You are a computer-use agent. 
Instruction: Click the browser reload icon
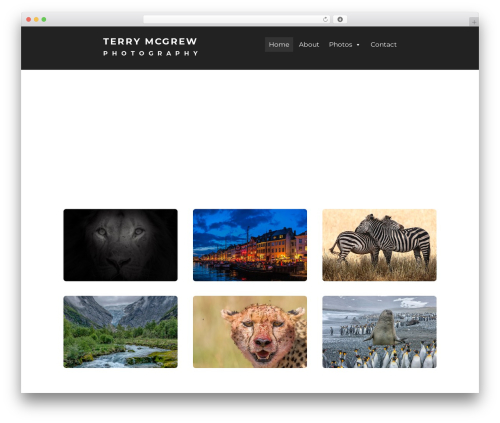pyautogui.click(x=325, y=20)
